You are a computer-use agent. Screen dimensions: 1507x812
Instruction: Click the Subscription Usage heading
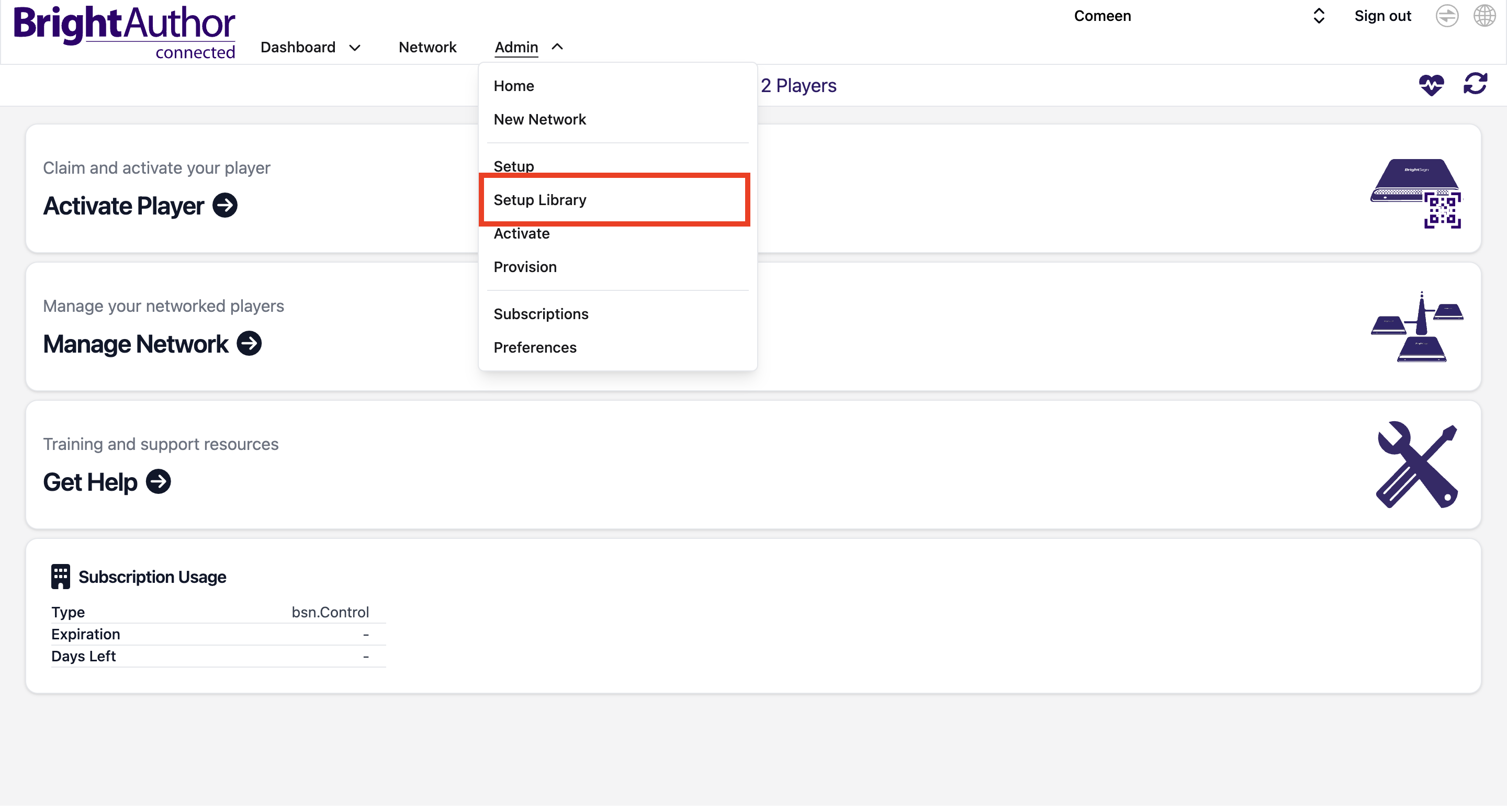point(152,577)
